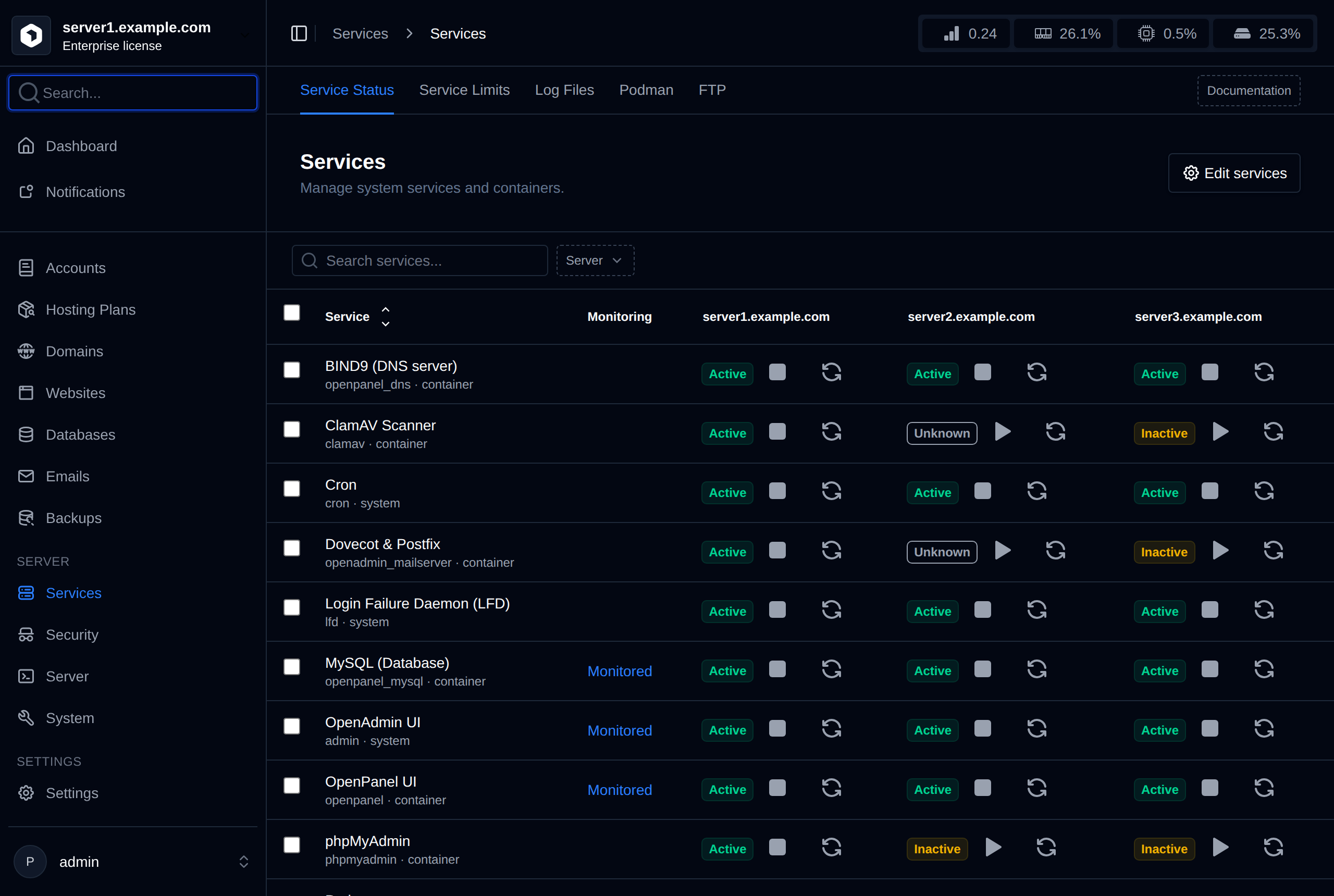
Task: Click the Services breadcrumb parent link
Action: tap(360, 34)
